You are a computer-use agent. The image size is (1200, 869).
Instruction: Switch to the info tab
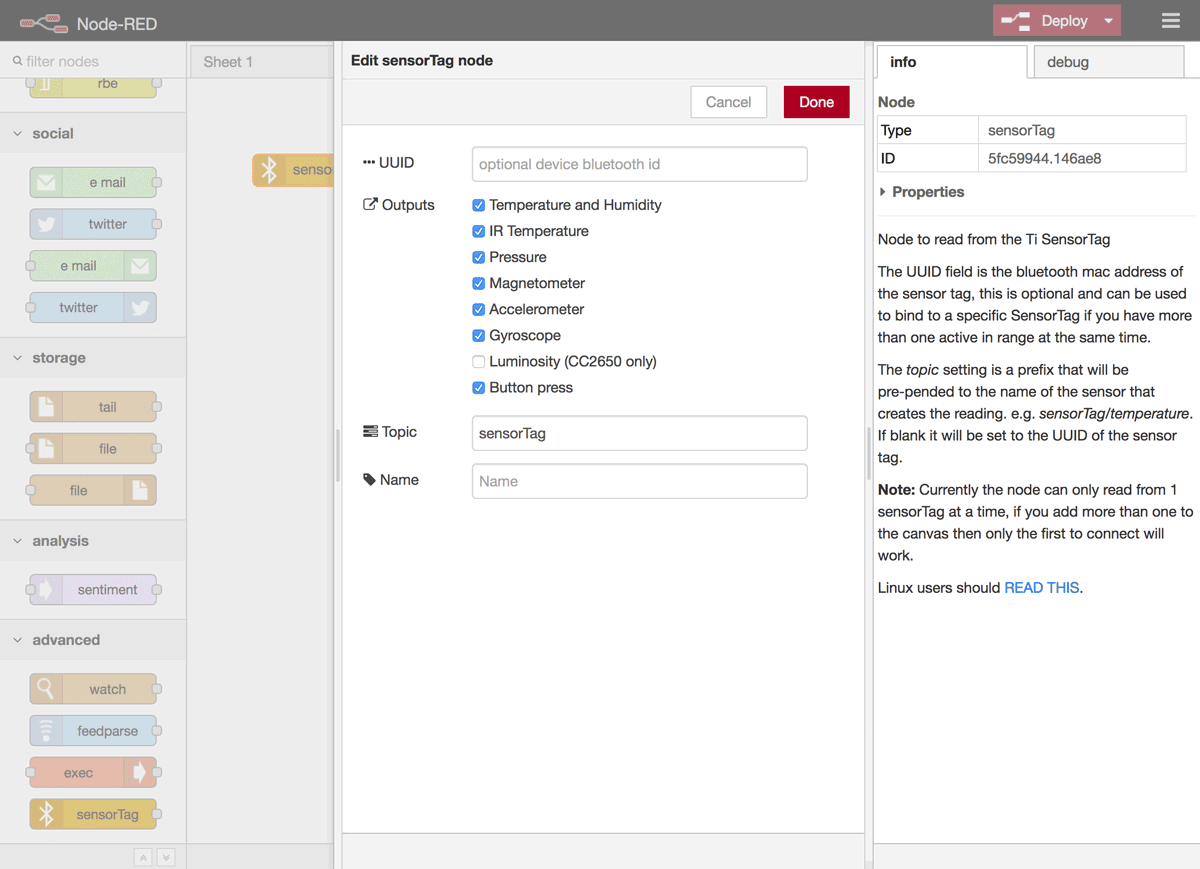pos(951,62)
